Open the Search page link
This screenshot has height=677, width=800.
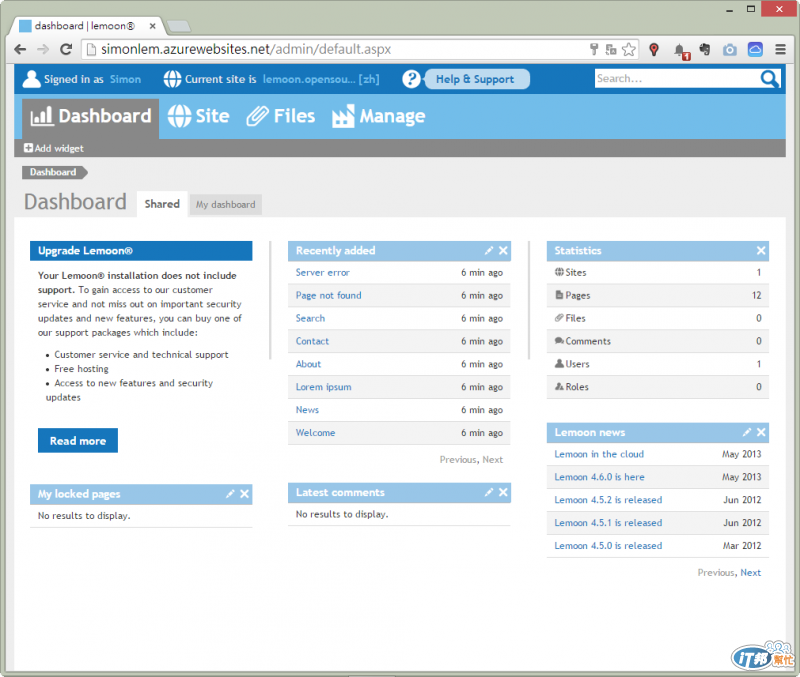click(310, 318)
